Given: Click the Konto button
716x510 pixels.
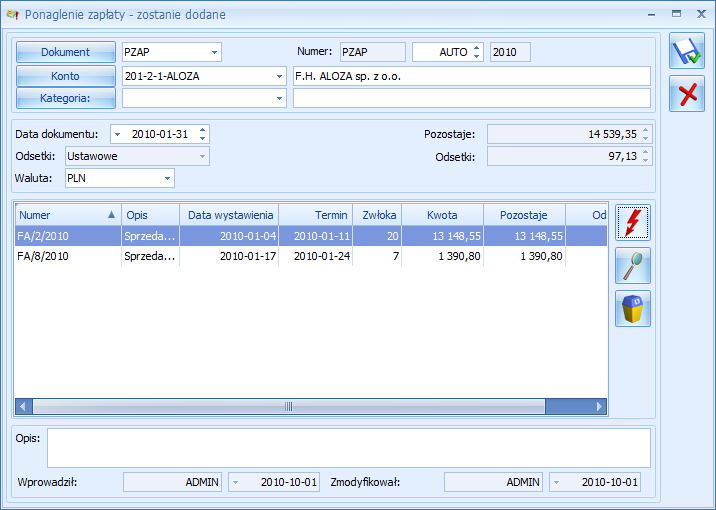Looking at the screenshot, I should coord(66,76).
